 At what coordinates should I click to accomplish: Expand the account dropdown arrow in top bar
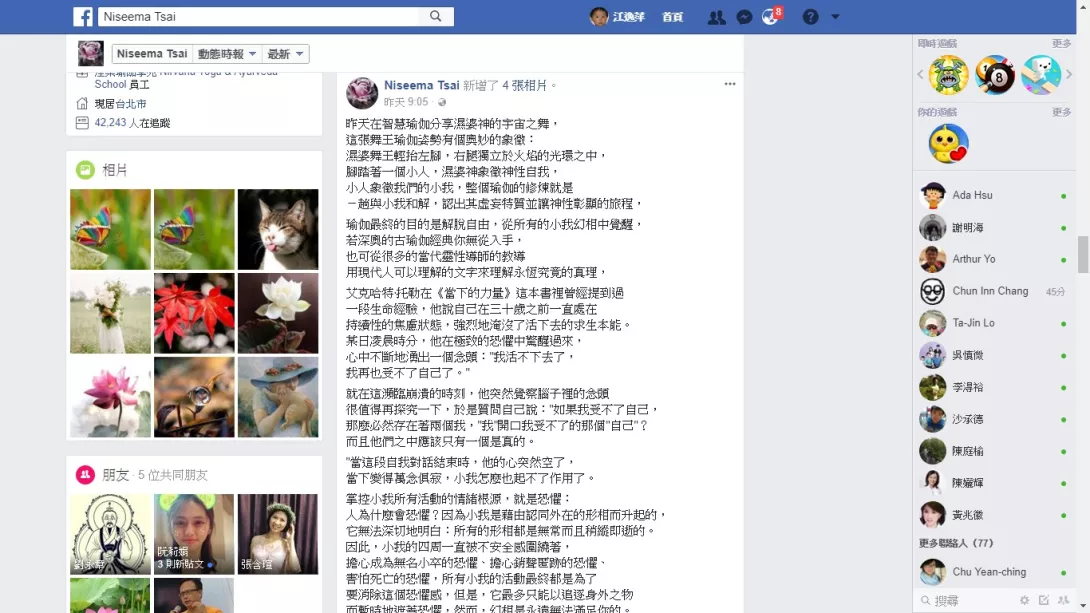tap(835, 17)
